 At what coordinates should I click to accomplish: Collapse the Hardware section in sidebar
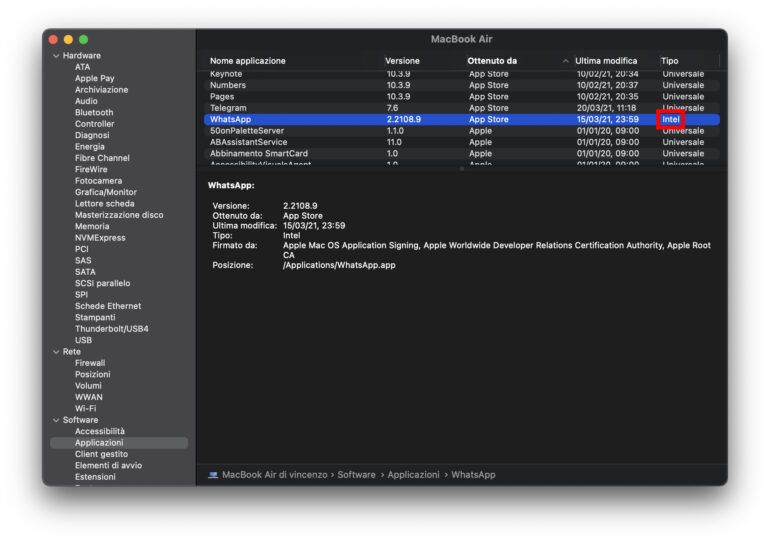pyautogui.click(x=56, y=56)
